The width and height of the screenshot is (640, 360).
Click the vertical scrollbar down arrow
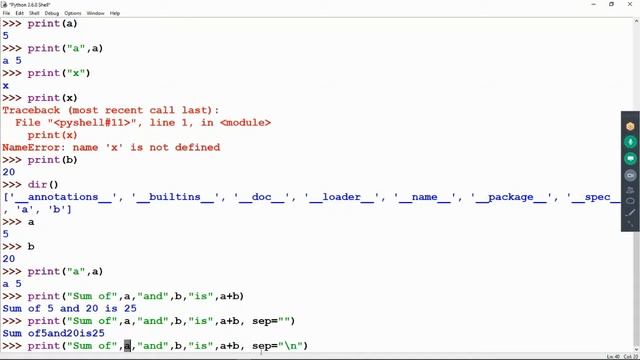[x=637, y=350]
